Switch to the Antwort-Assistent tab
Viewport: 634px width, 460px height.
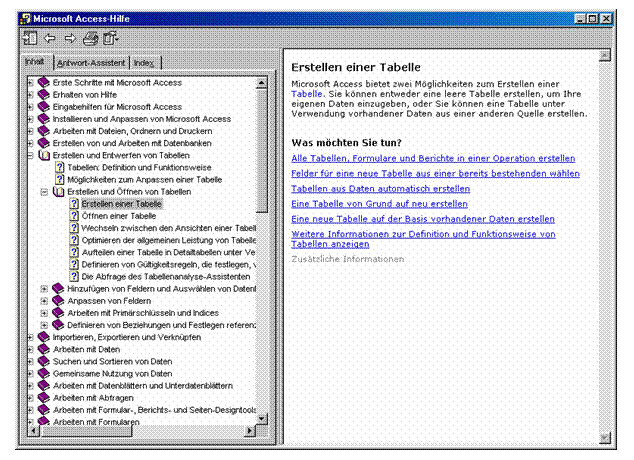[91, 63]
